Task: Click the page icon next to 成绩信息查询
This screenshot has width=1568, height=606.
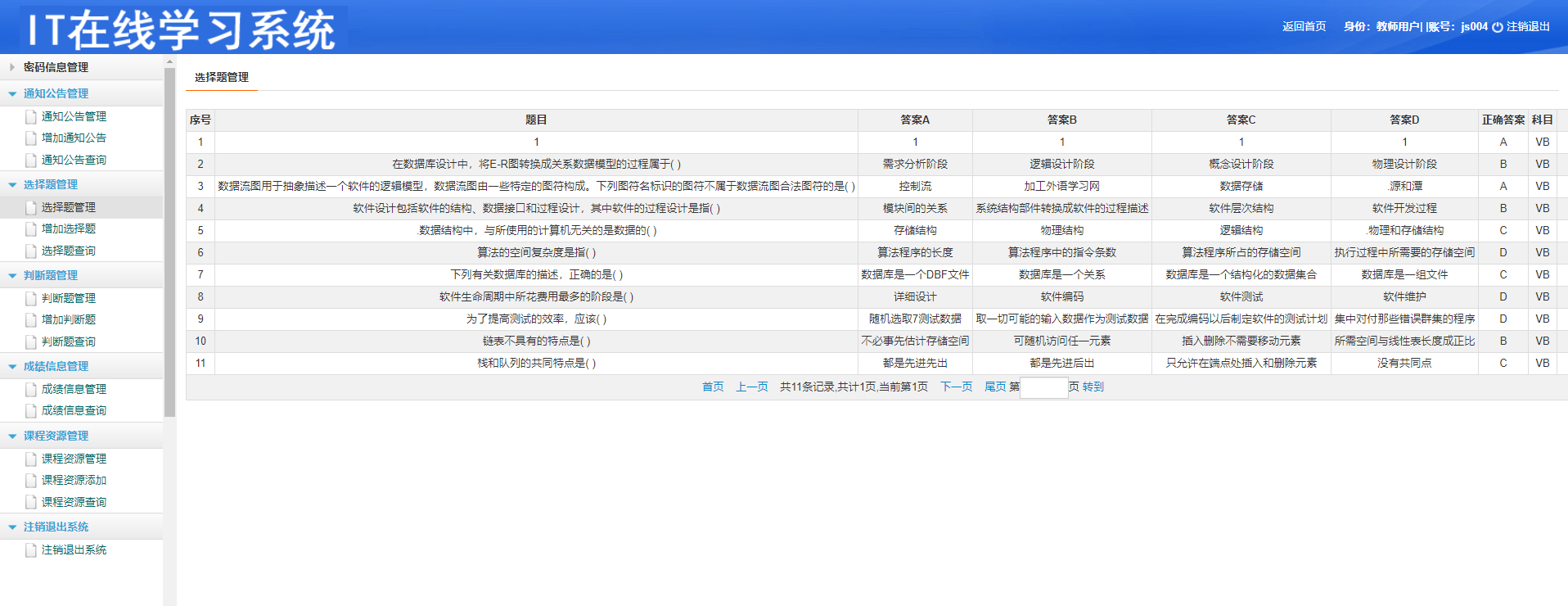Action: tap(31, 411)
